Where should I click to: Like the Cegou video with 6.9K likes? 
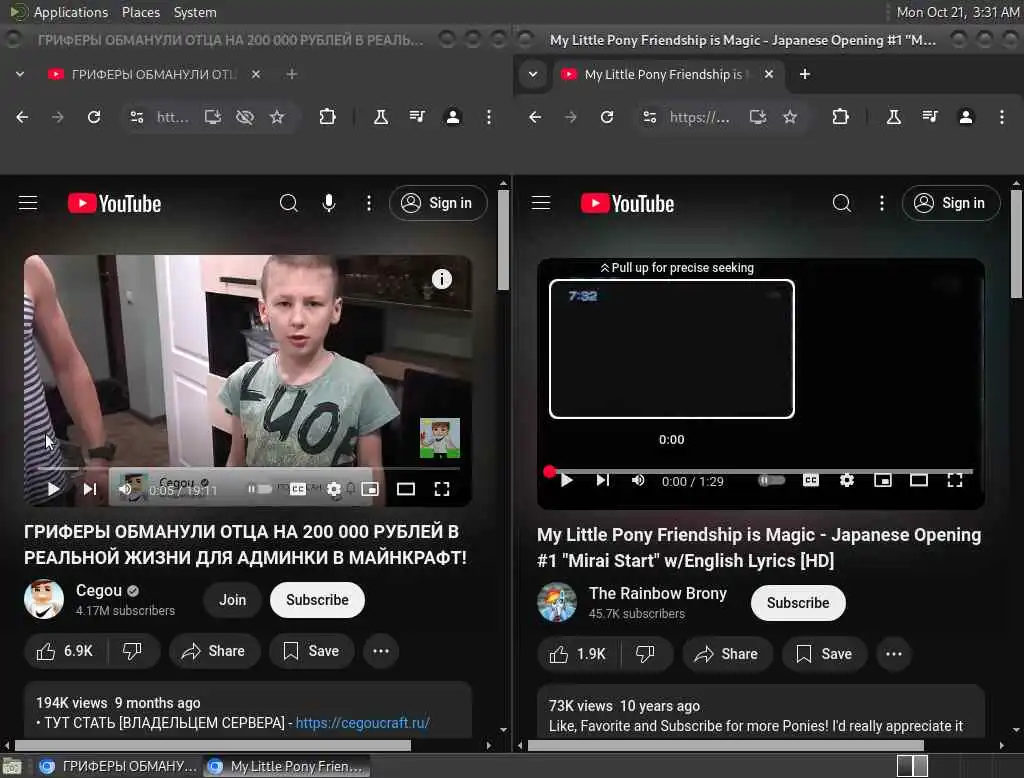[65, 651]
